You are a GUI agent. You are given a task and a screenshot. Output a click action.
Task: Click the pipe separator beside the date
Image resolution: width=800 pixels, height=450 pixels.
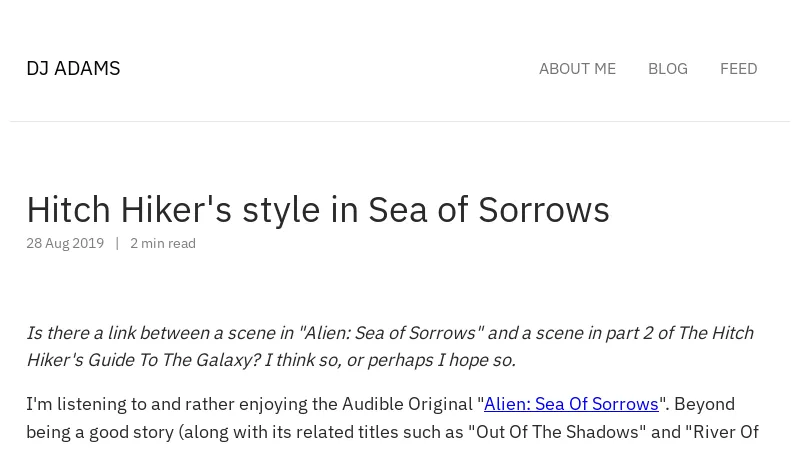tap(117, 243)
